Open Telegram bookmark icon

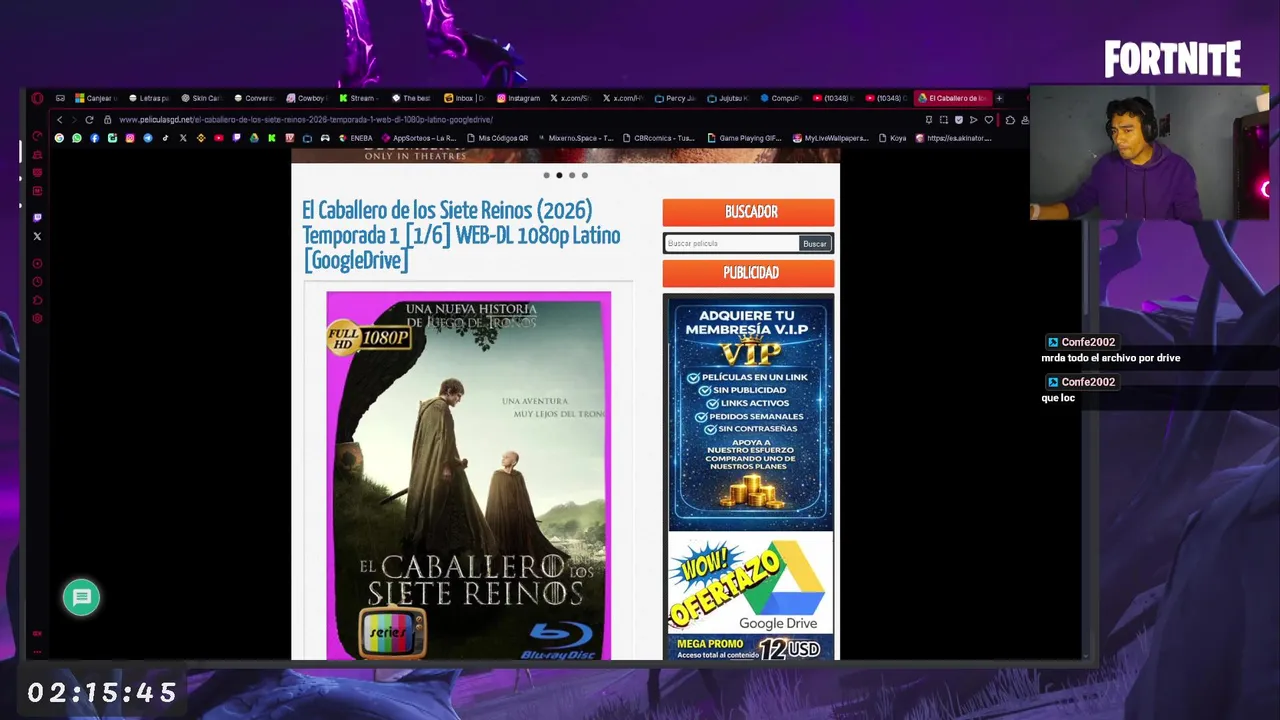(148, 138)
